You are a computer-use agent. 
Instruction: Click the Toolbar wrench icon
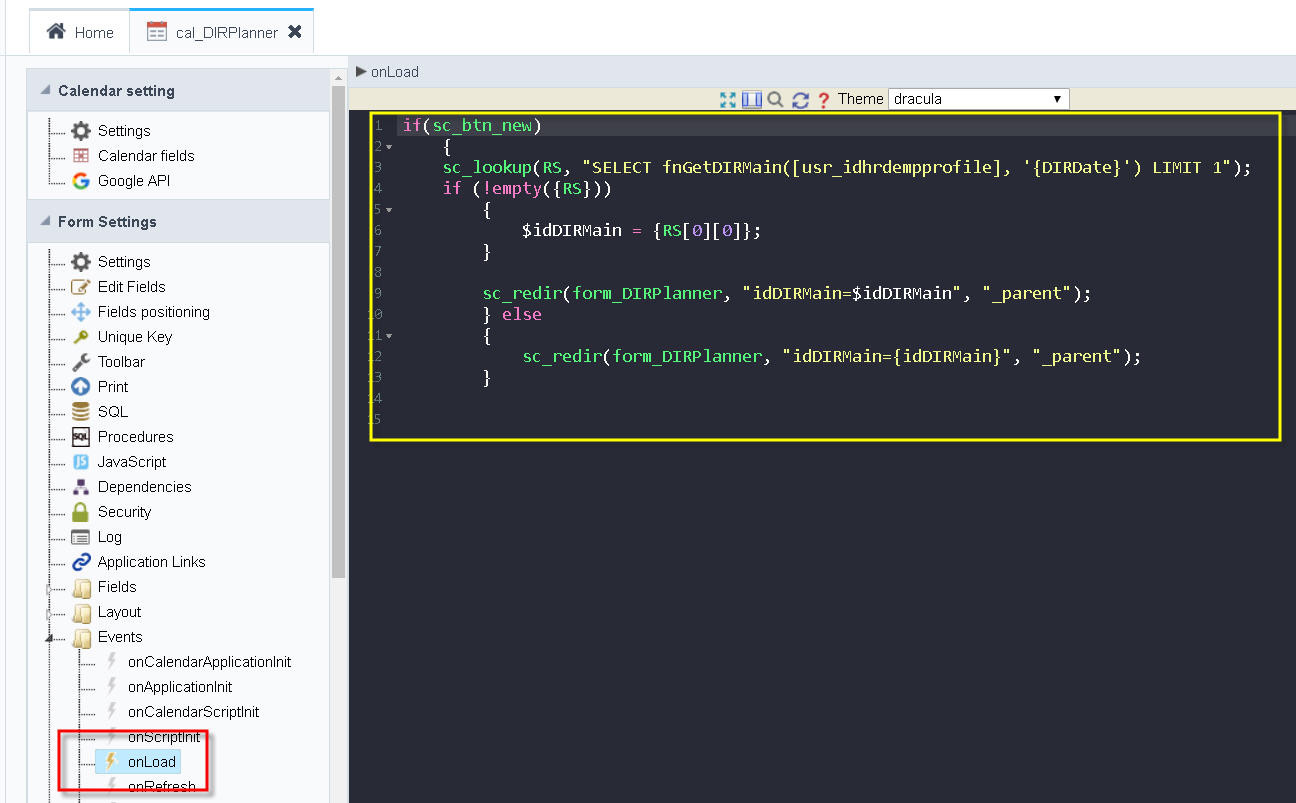(81, 362)
